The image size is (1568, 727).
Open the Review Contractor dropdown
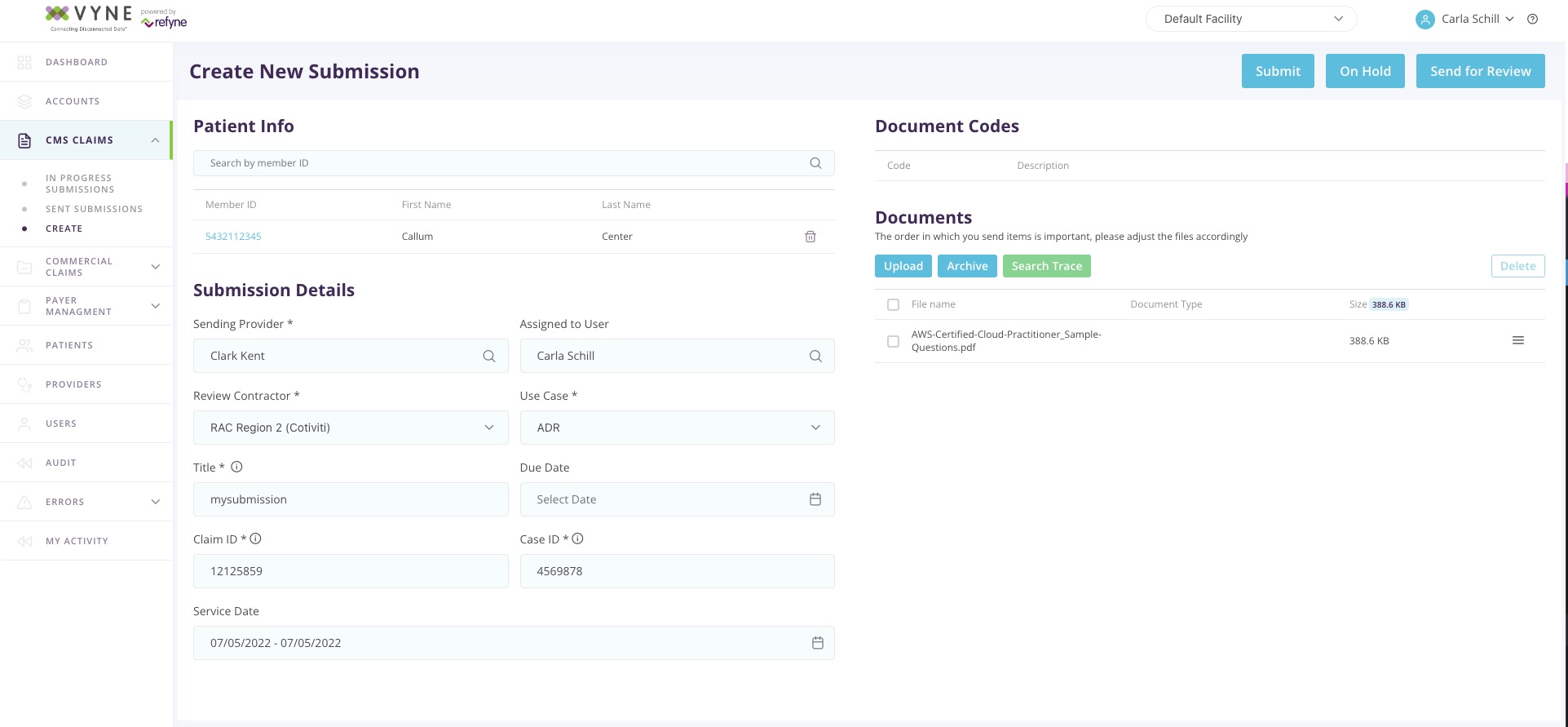pyautogui.click(x=351, y=428)
